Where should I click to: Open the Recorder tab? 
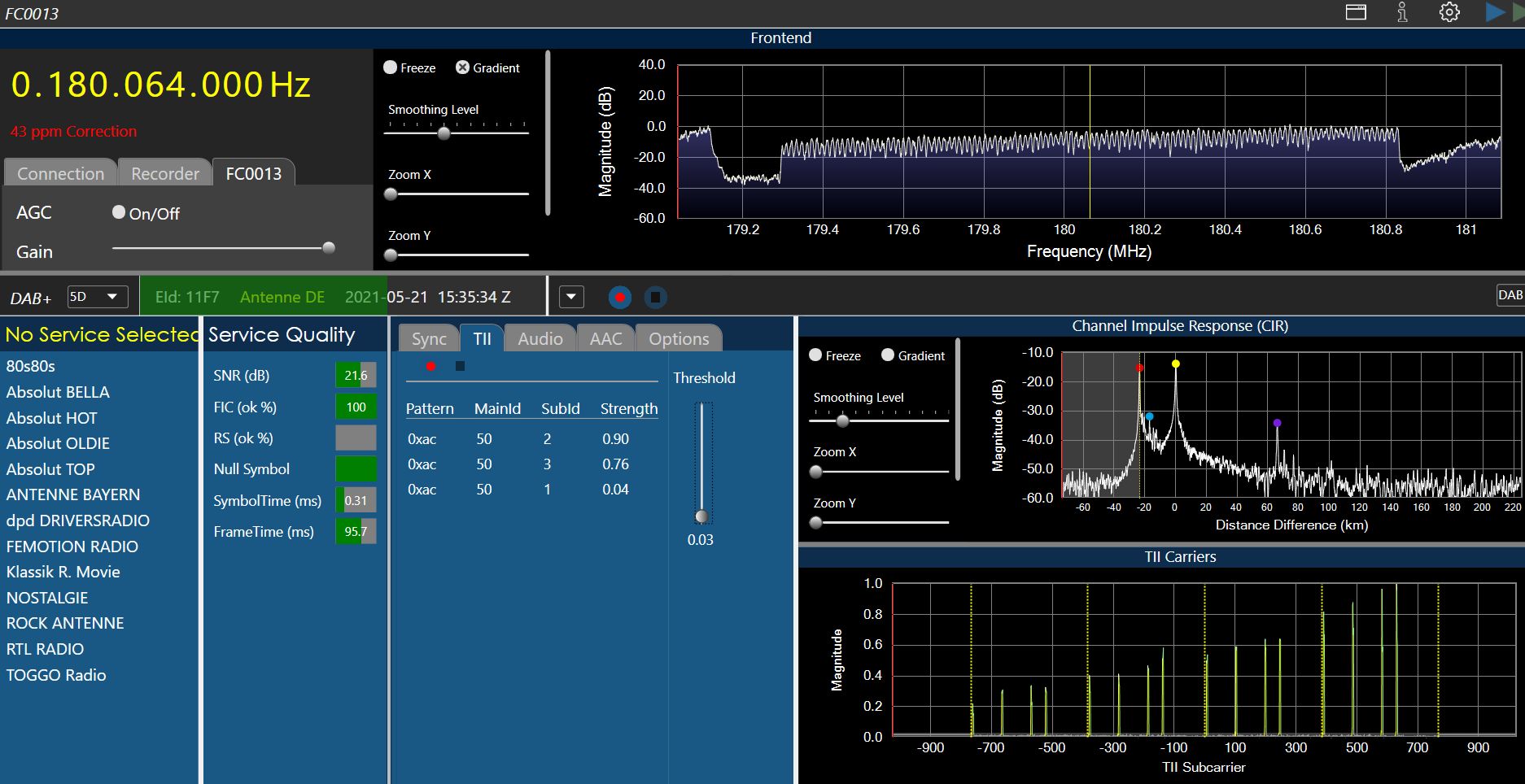pyautogui.click(x=164, y=173)
